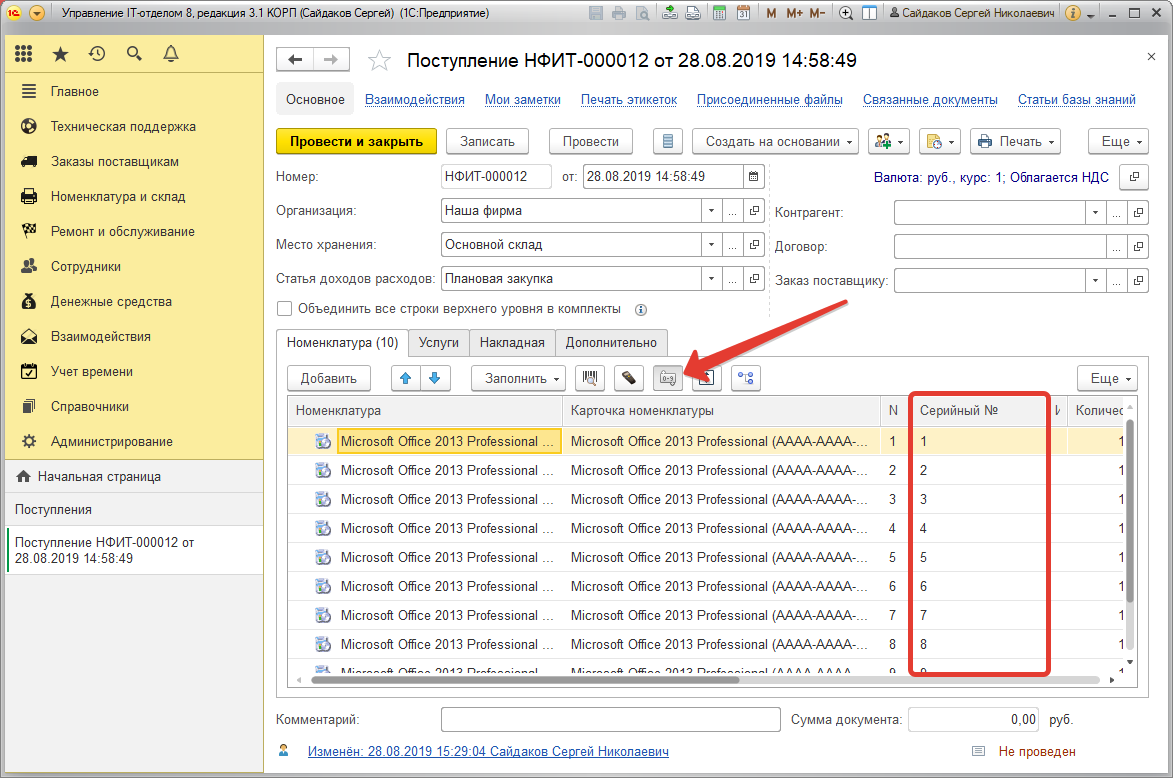The width and height of the screenshot is (1173, 778).
Task: Click the serial number fill icon
Action: 668,379
